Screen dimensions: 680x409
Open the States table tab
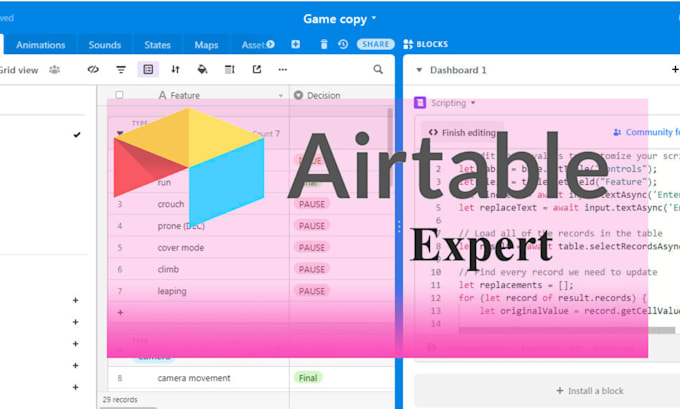click(x=157, y=45)
